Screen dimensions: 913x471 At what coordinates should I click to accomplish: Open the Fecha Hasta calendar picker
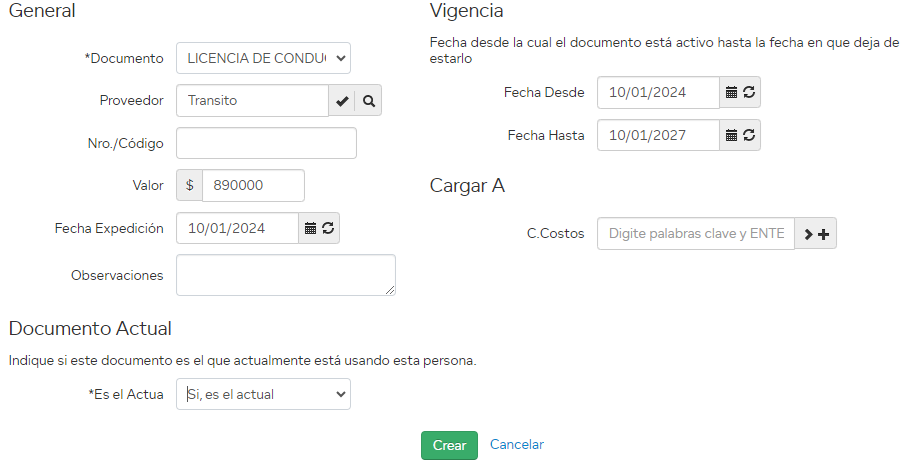coord(731,135)
